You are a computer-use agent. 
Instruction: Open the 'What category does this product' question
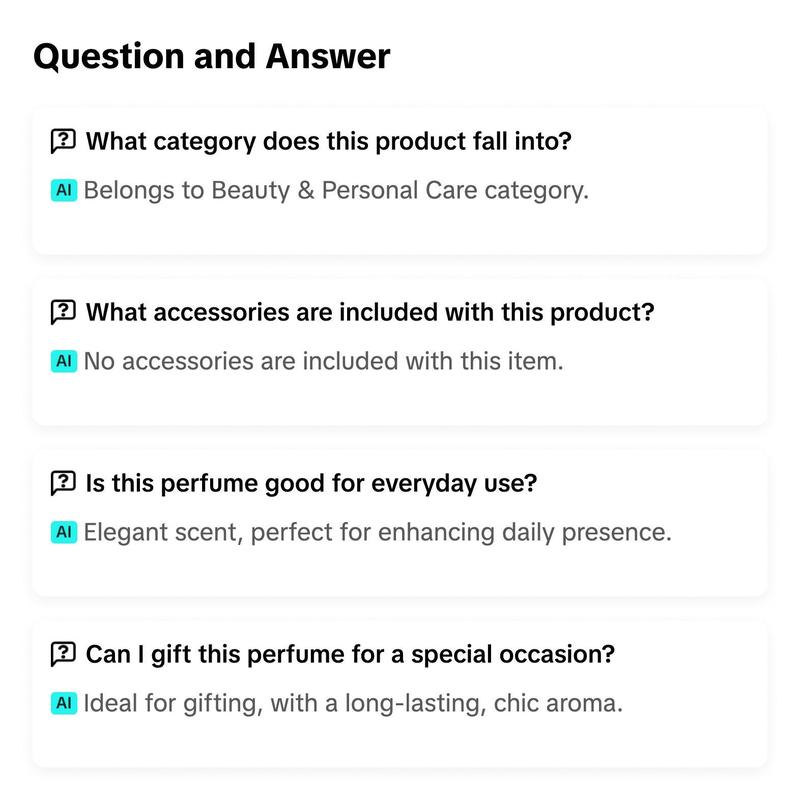tap(329, 141)
